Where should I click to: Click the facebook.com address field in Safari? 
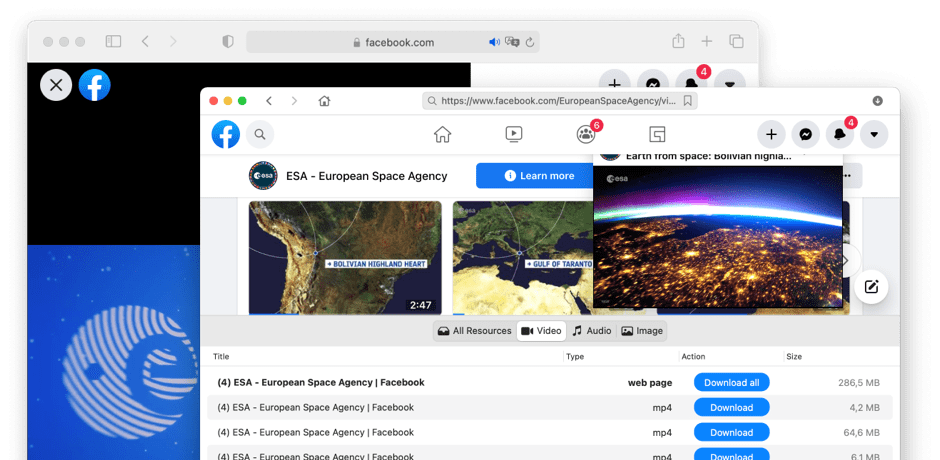[x=393, y=42]
